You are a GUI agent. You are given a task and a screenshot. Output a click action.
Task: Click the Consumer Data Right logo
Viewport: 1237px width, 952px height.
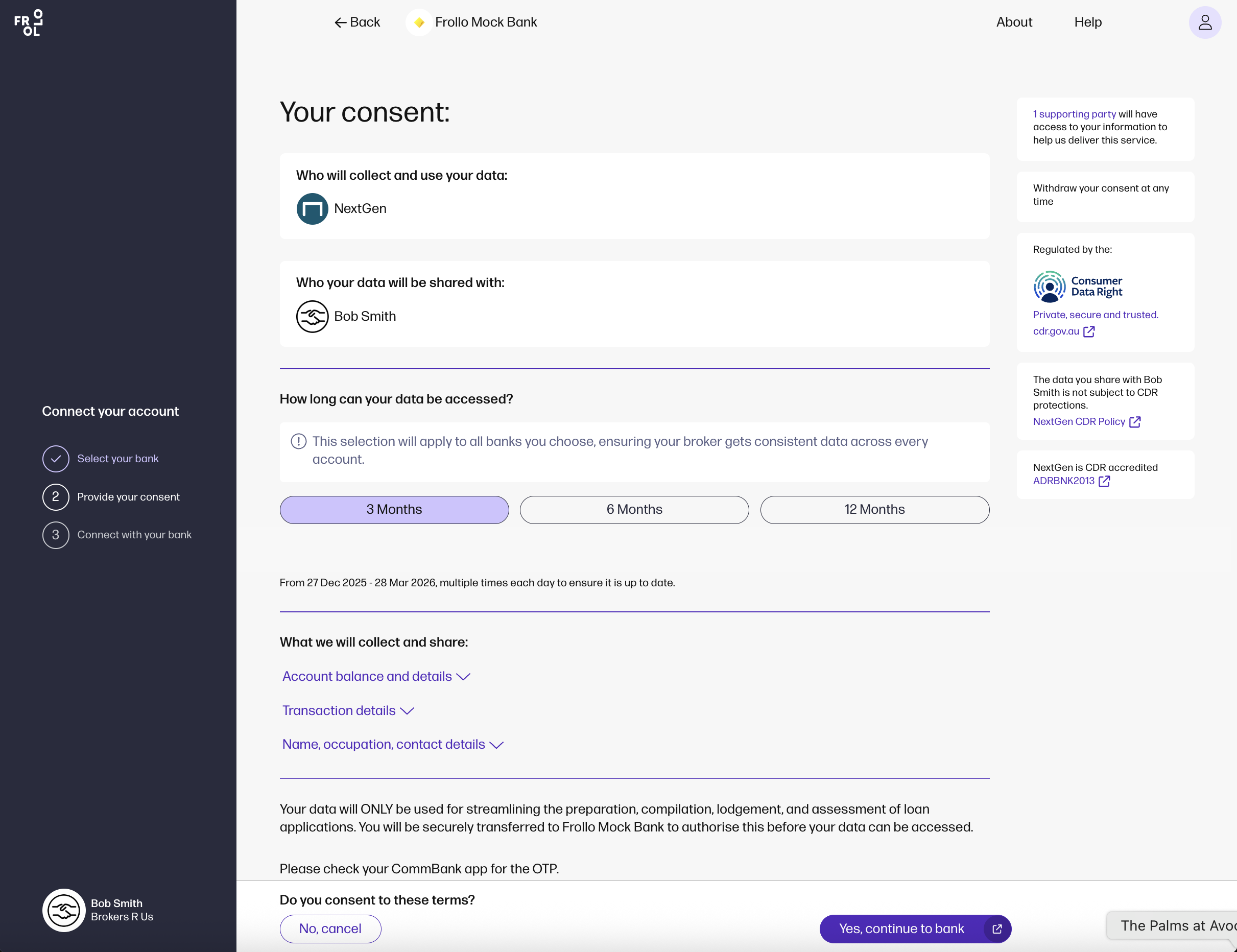point(1077,287)
